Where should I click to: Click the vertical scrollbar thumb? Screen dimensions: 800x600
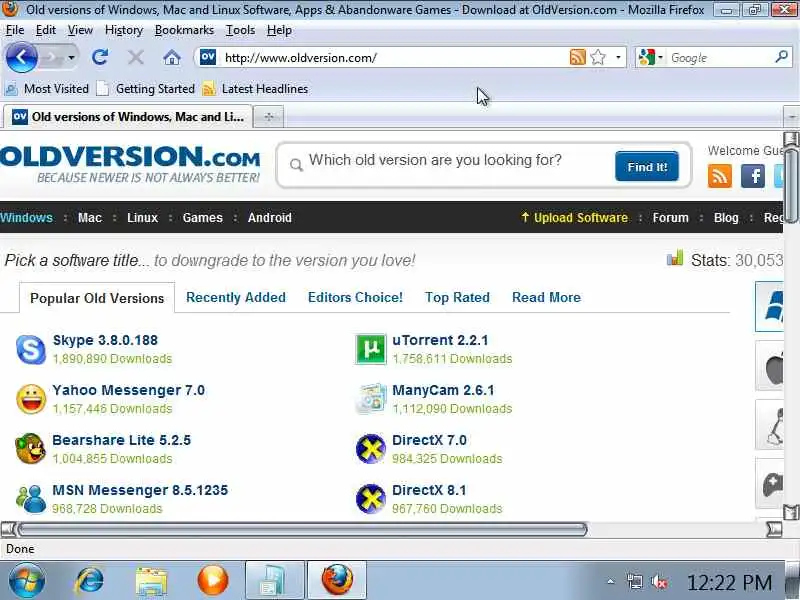point(791,185)
